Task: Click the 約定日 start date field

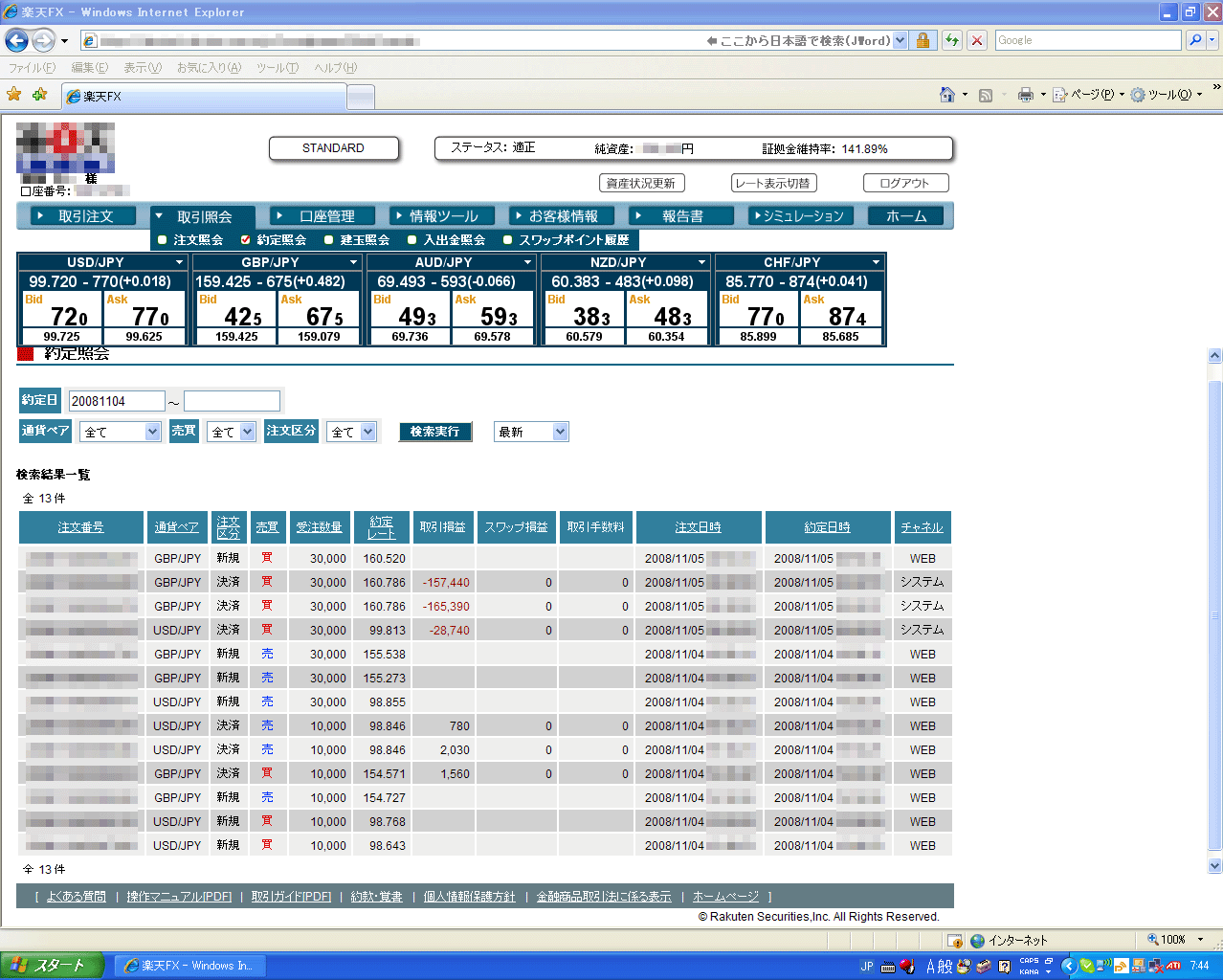Action: point(117,401)
